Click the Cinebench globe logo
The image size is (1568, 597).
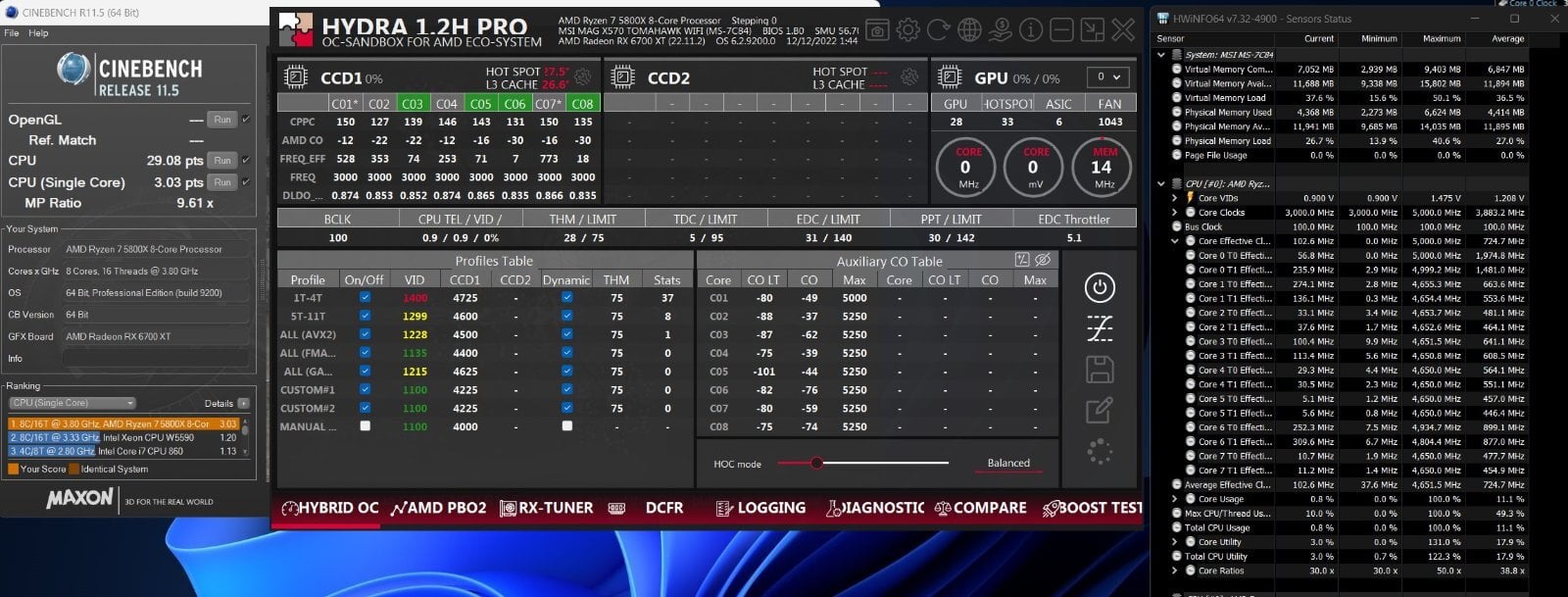point(73,70)
